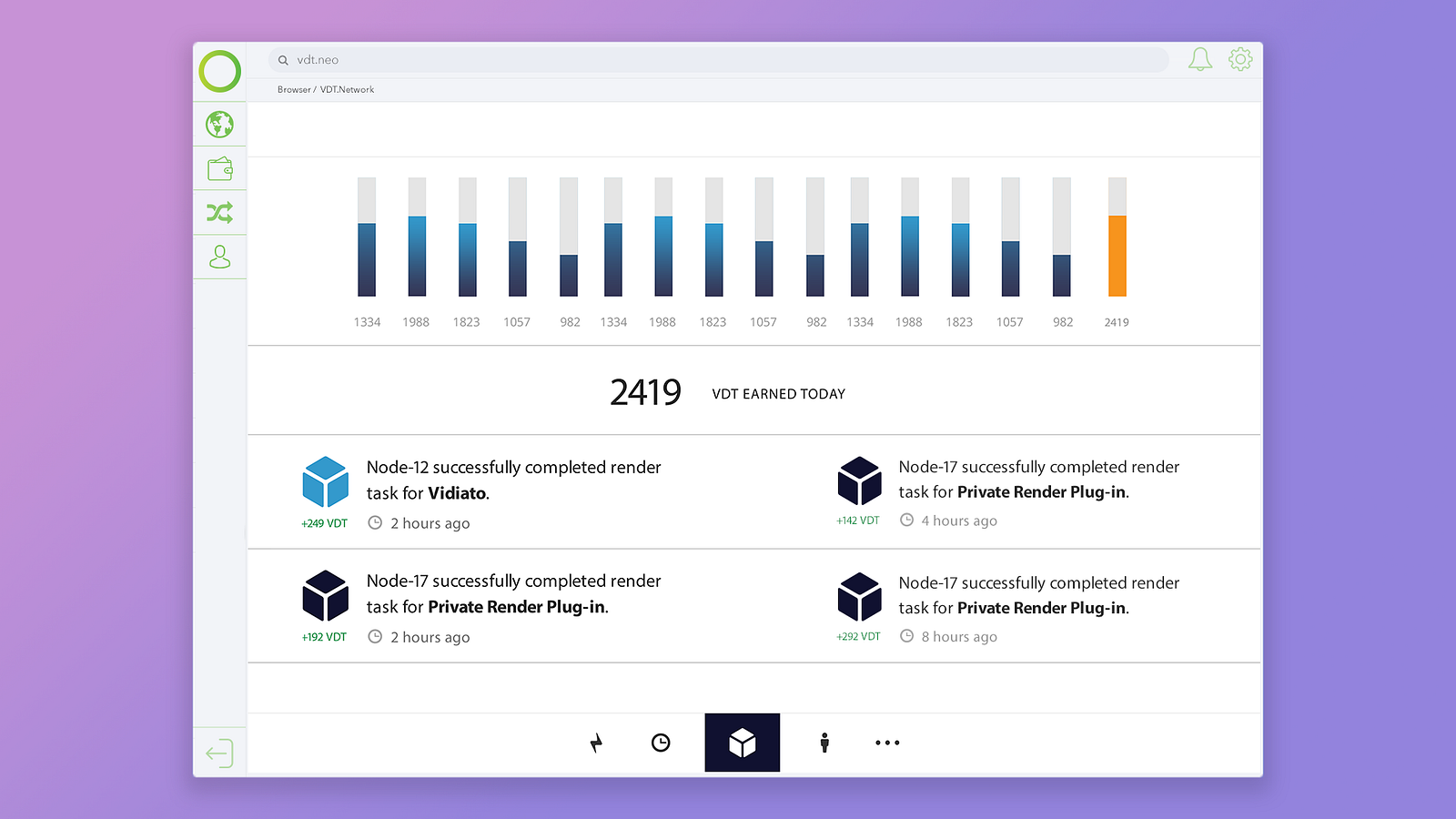The image size is (1456, 819).
Task: Open the user profile icon in sidebar
Action: (219, 257)
